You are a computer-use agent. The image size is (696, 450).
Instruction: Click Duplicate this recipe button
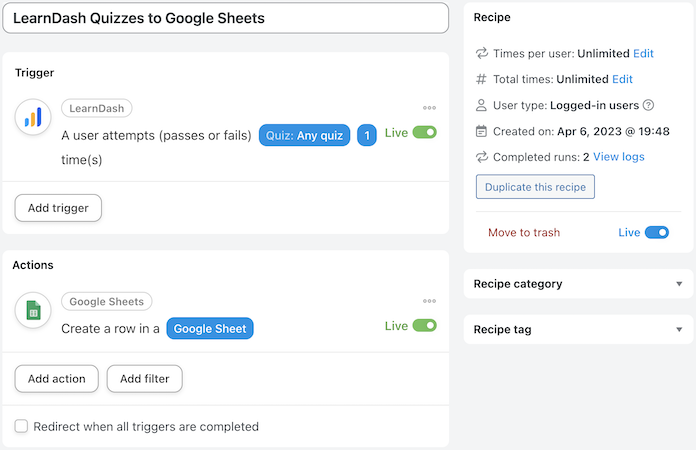coord(535,187)
